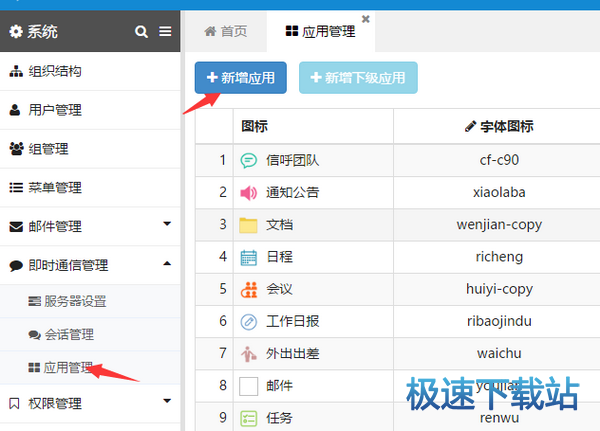The image size is (600, 431).
Task: Click the renwu font icon cell
Action: 499,418
